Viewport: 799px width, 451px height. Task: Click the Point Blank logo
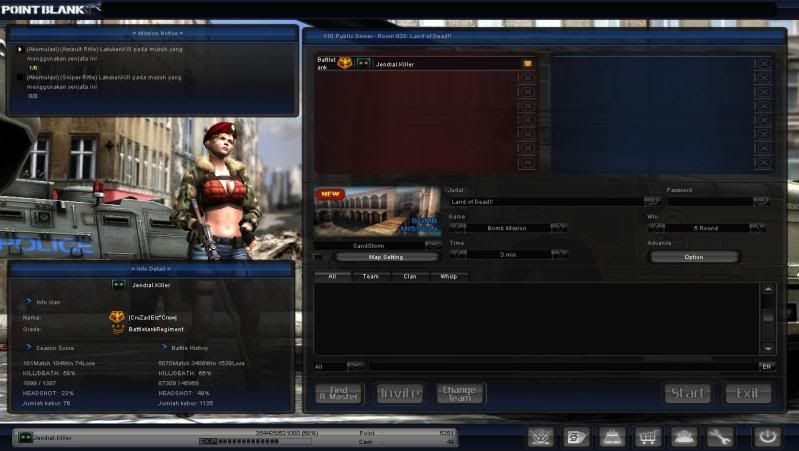tap(50, 9)
